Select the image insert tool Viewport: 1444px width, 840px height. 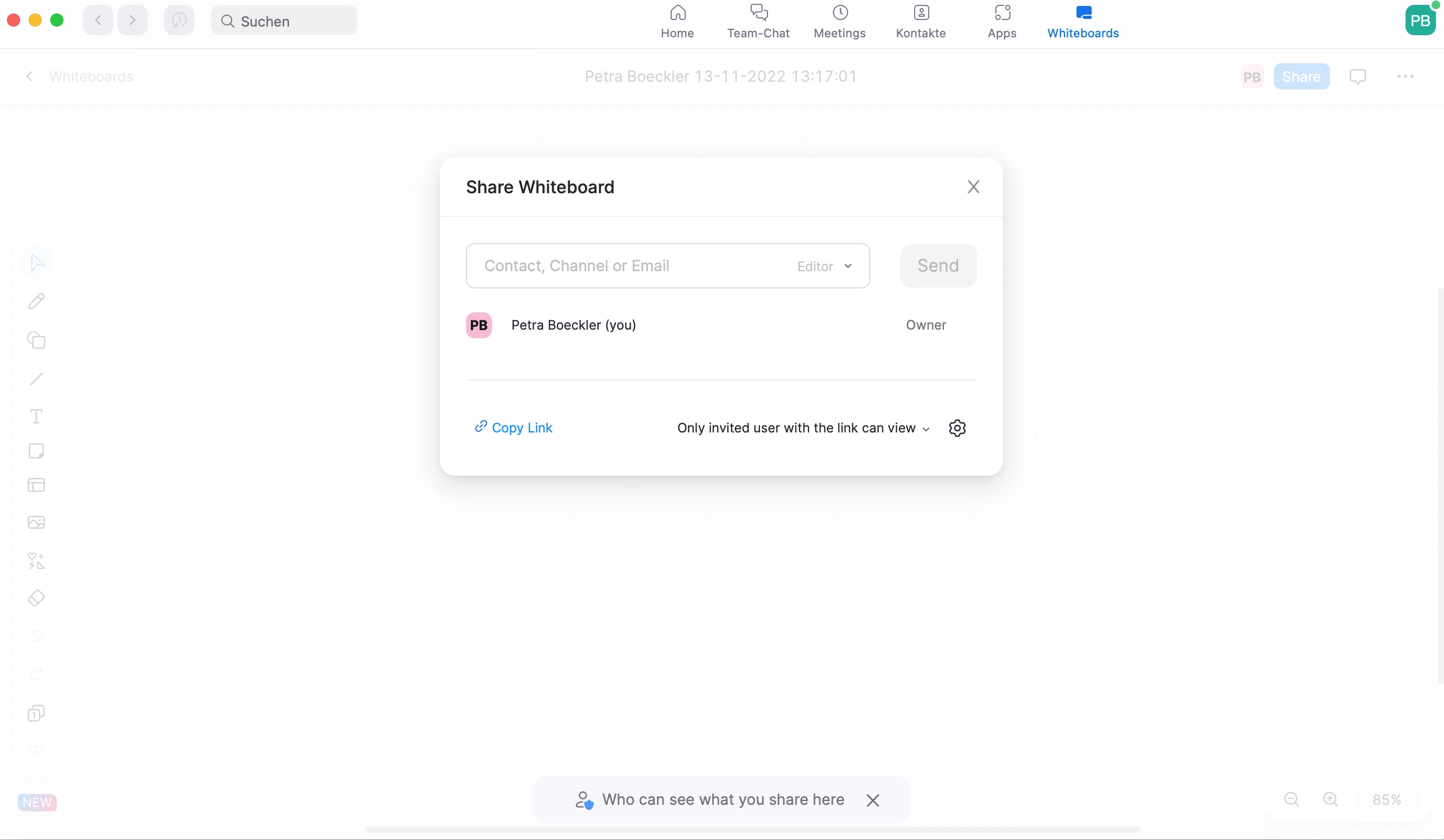[x=36, y=523]
